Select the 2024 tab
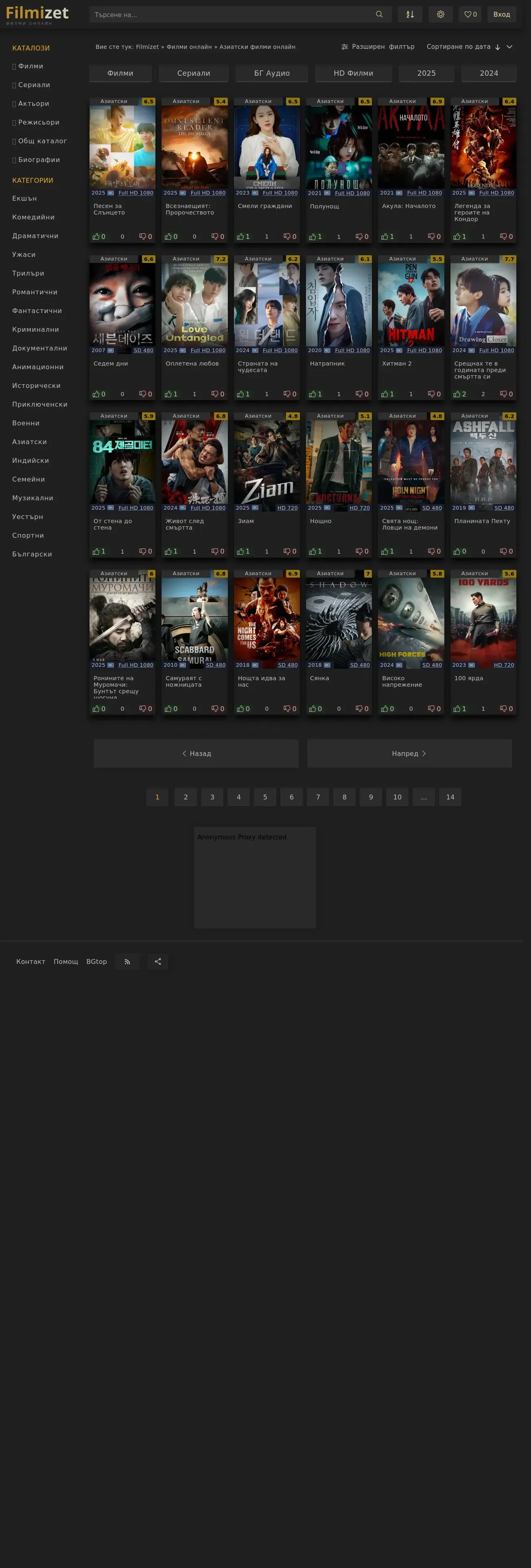The width and height of the screenshot is (531, 1568). tap(489, 73)
